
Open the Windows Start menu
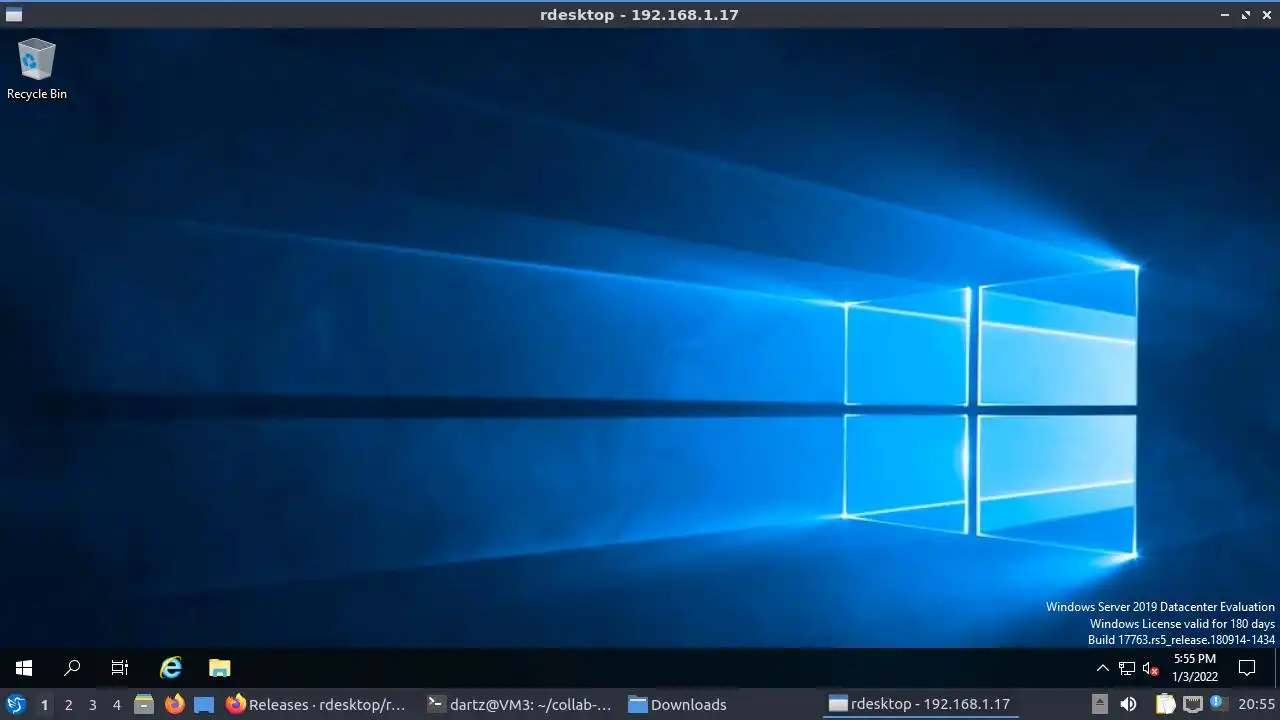[x=24, y=668]
